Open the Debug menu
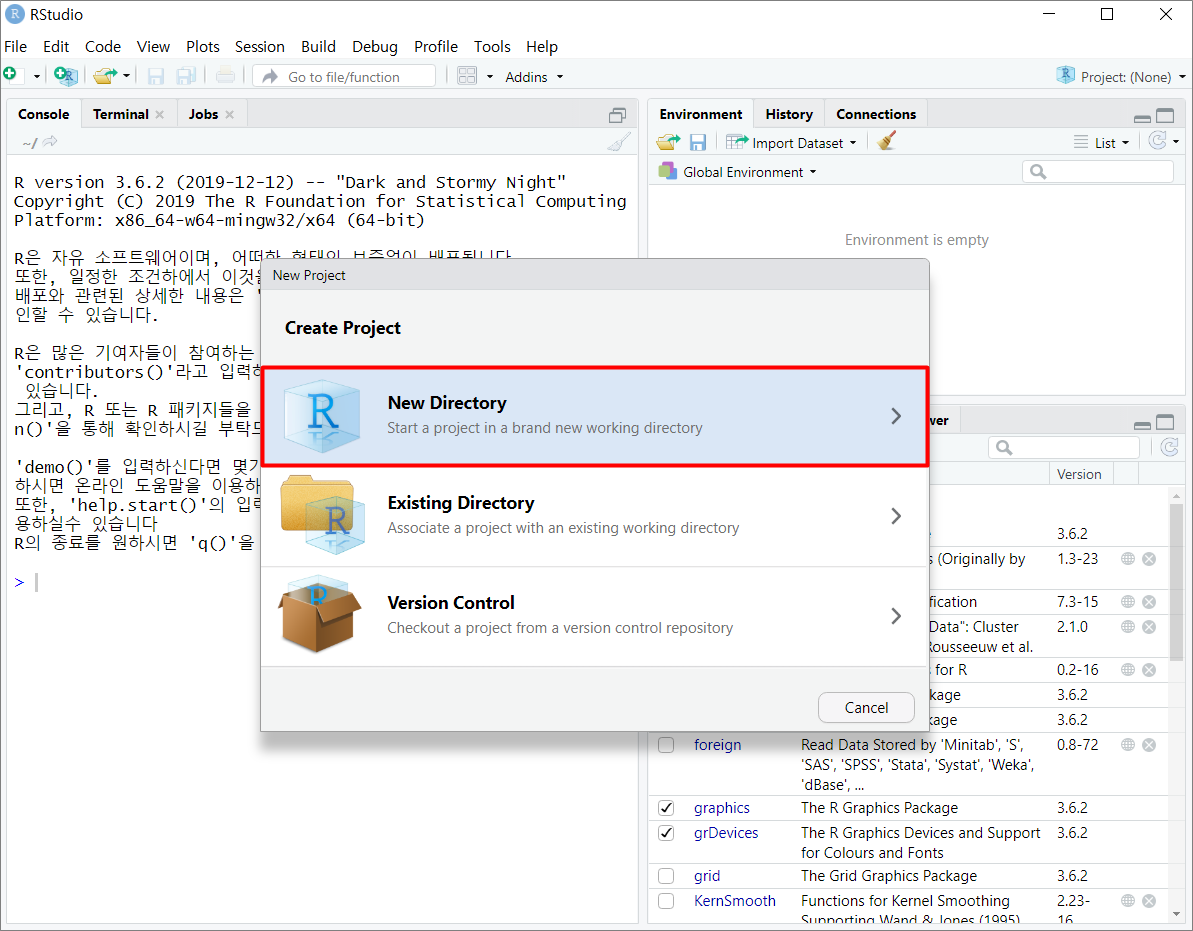The image size is (1193, 931). [374, 46]
